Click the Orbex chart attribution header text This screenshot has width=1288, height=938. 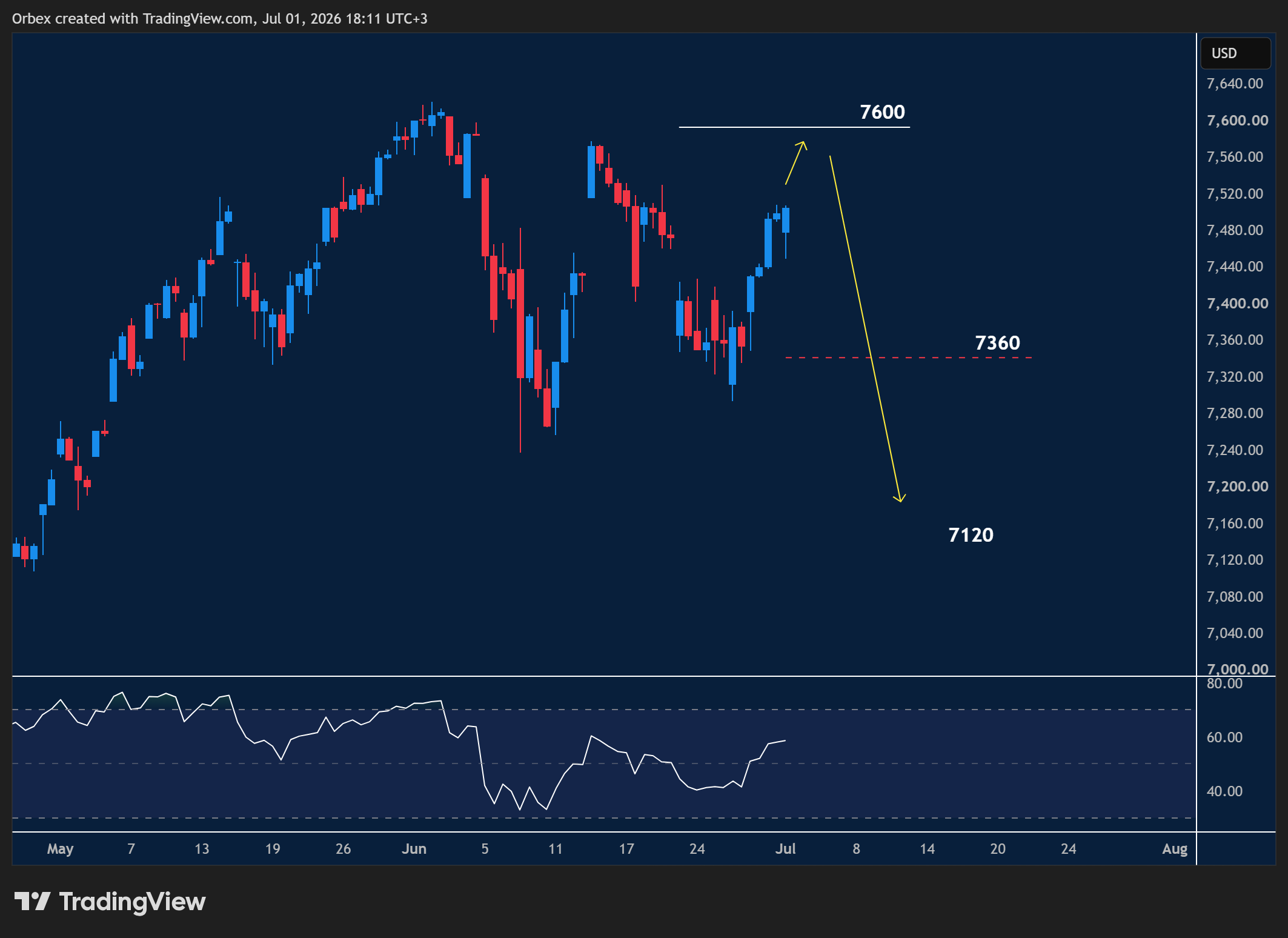click(x=219, y=19)
